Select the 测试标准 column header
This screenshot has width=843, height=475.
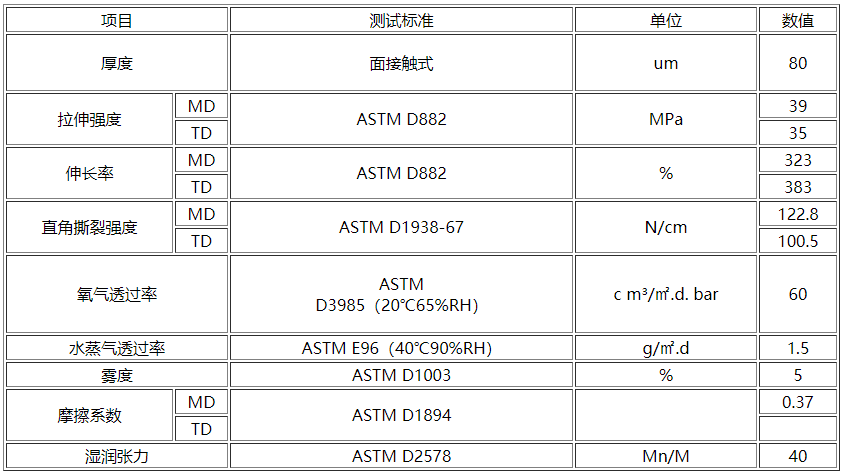pos(401,20)
